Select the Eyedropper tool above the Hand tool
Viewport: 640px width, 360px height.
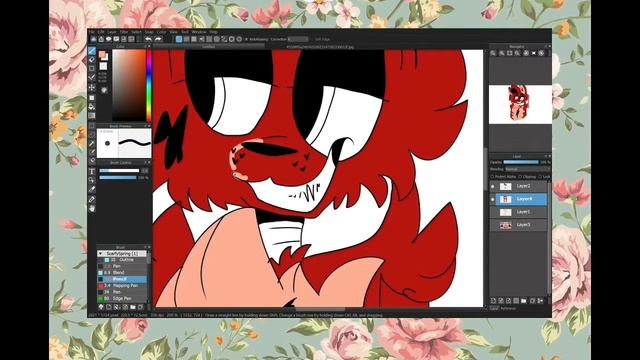[x=92, y=198]
